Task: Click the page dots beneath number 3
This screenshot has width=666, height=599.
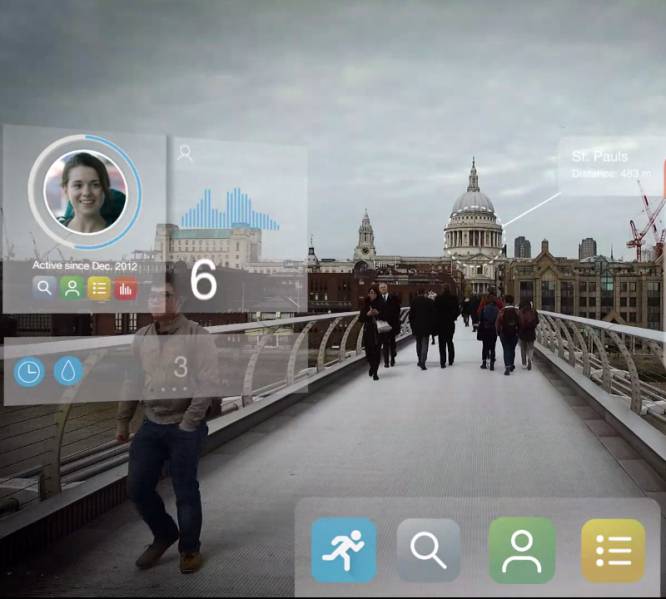Action: point(181,387)
